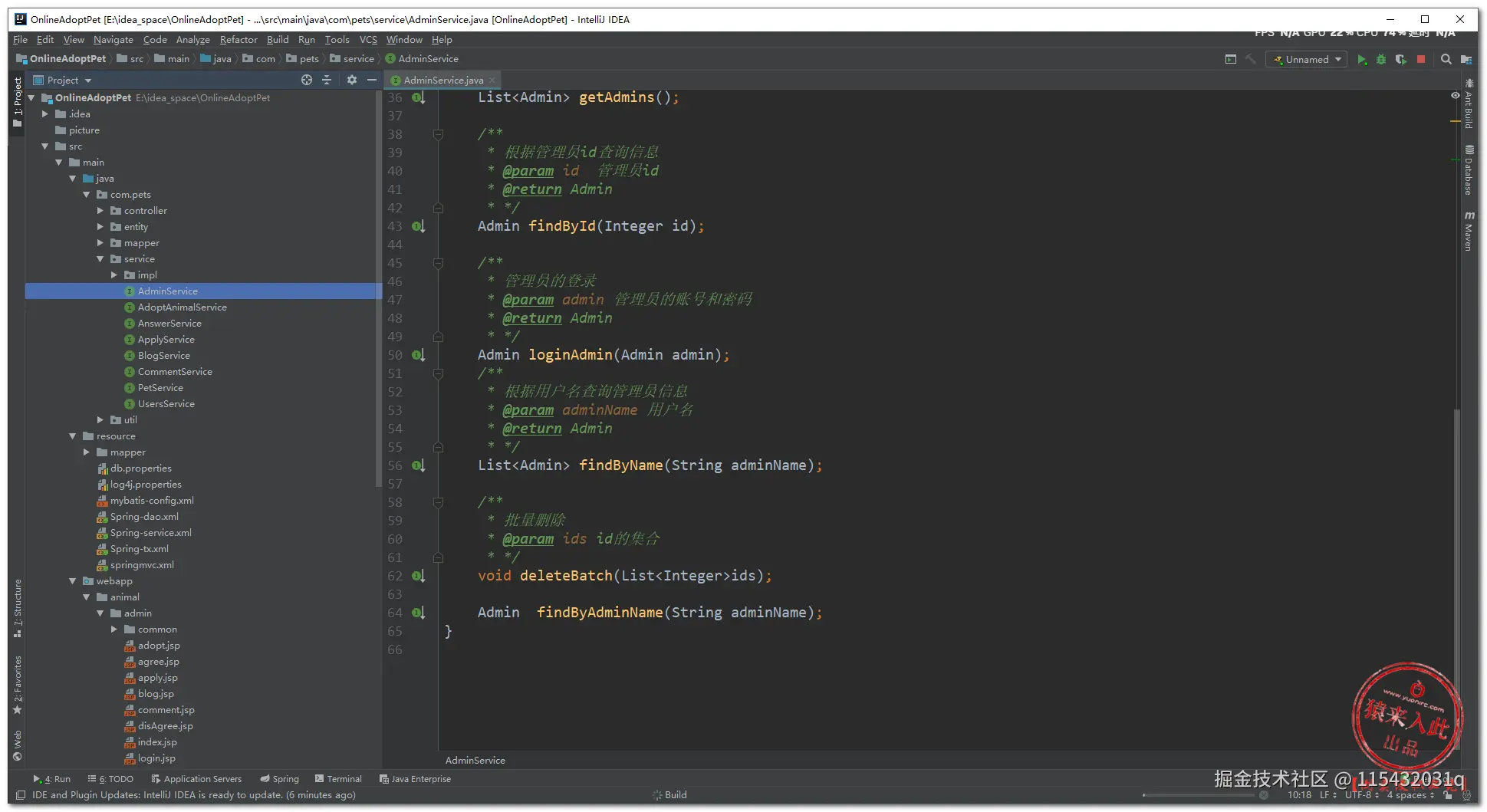Open the File menu
This screenshot has height=812, width=1487.
tap(20, 40)
